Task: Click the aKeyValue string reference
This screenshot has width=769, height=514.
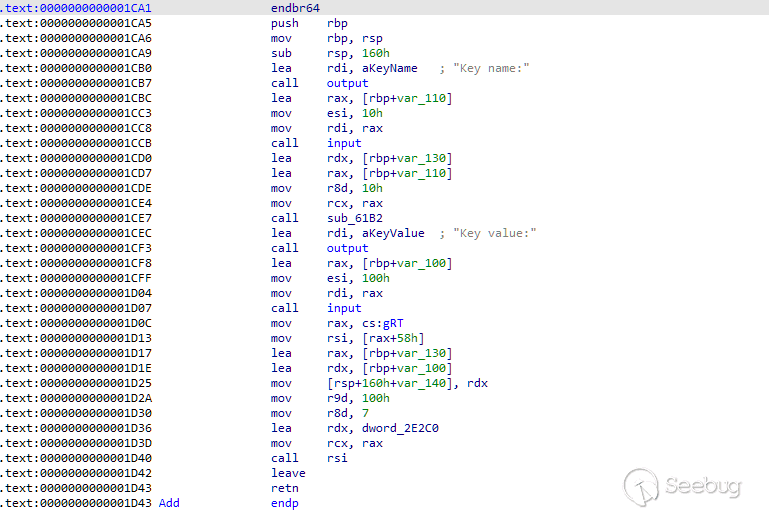Action: tap(393, 233)
